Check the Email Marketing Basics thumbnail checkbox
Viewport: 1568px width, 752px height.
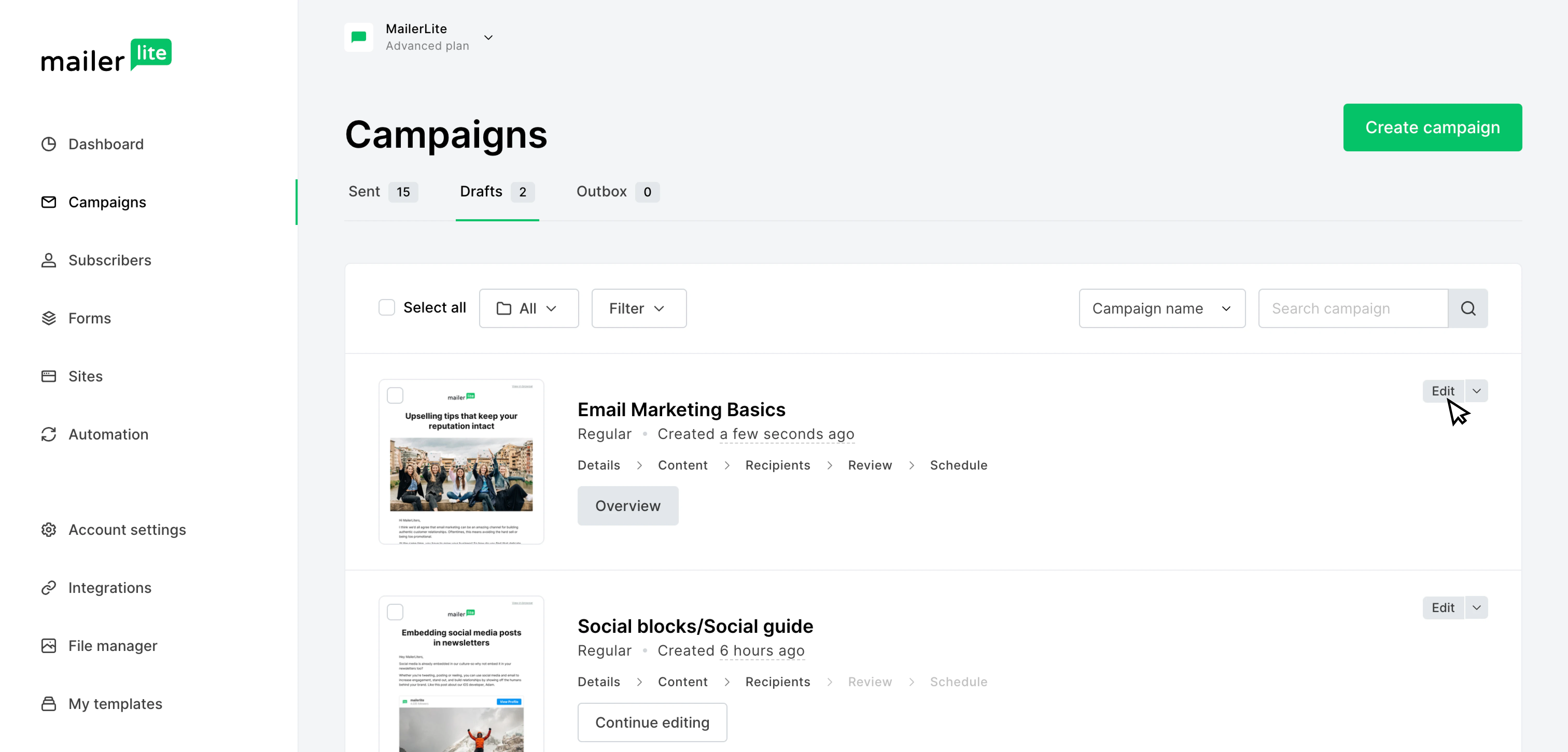[395, 395]
